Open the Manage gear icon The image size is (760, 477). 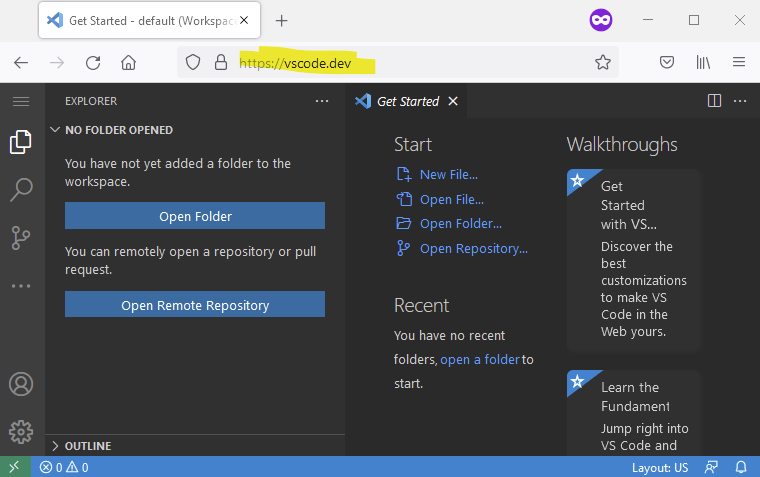click(21, 431)
